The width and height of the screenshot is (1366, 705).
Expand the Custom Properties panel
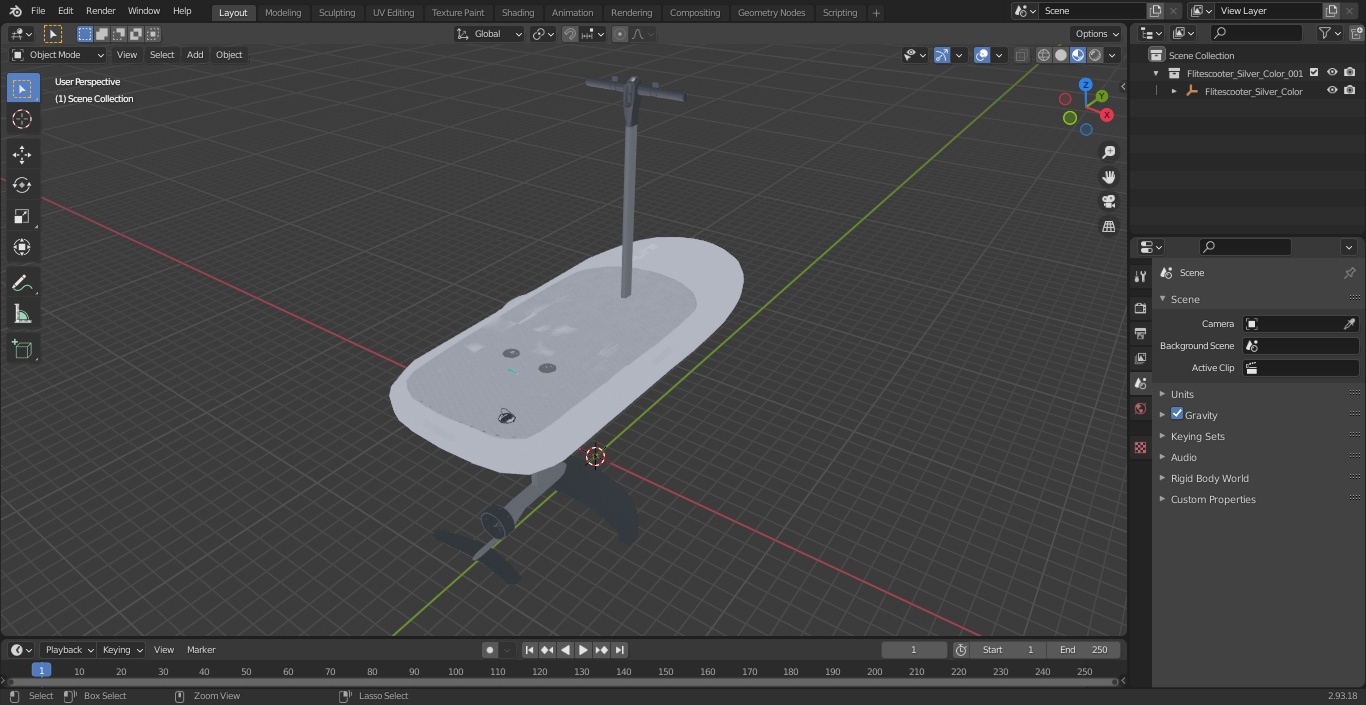pos(1212,499)
